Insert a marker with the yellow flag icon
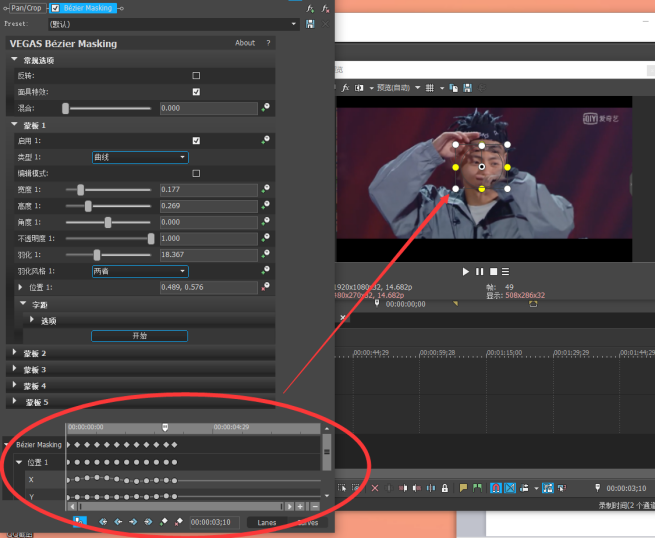Screen dimensions: 655x538 [463, 488]
